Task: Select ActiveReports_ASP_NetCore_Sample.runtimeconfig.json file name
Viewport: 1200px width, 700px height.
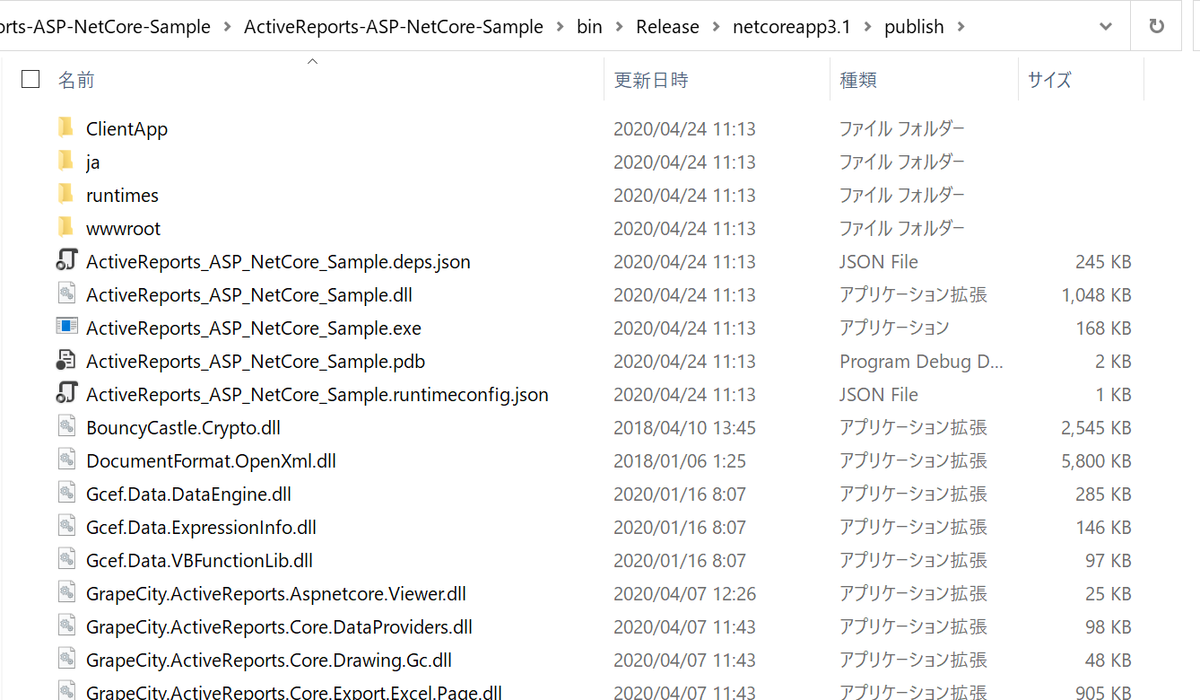Action: [x=317, y=394]
